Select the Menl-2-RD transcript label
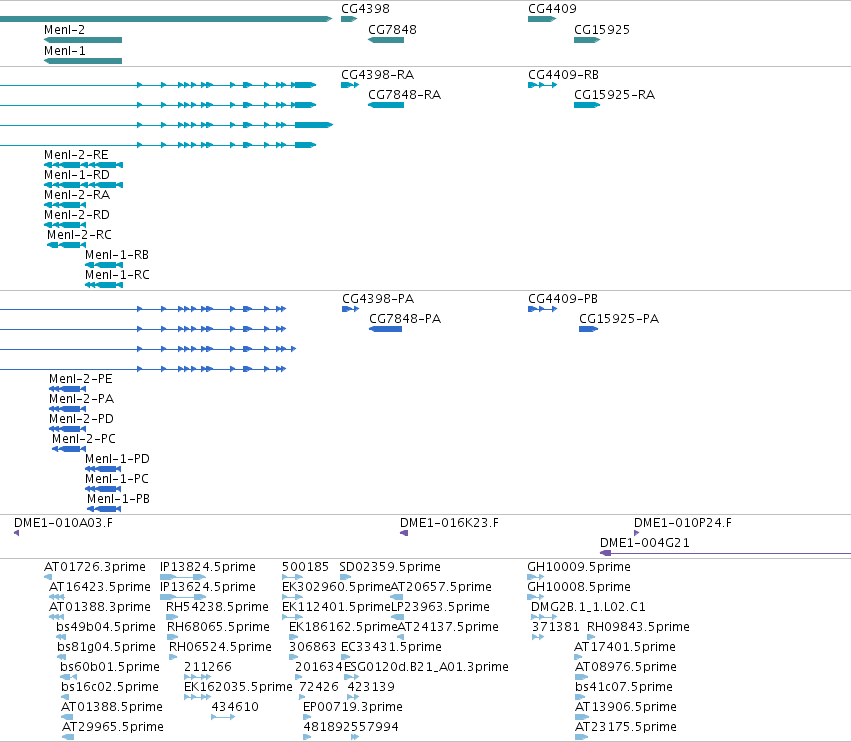 [x=77, y=215]
